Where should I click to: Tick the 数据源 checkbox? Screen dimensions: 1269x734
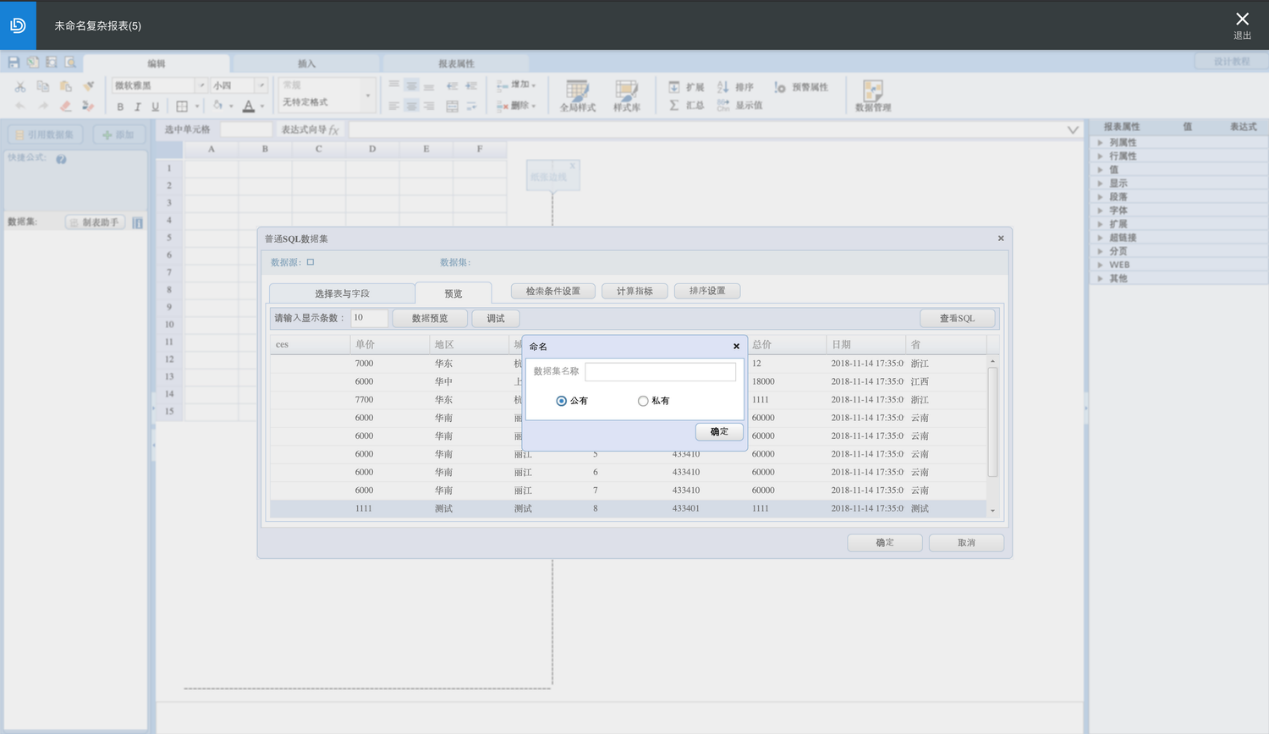(310, 263)
